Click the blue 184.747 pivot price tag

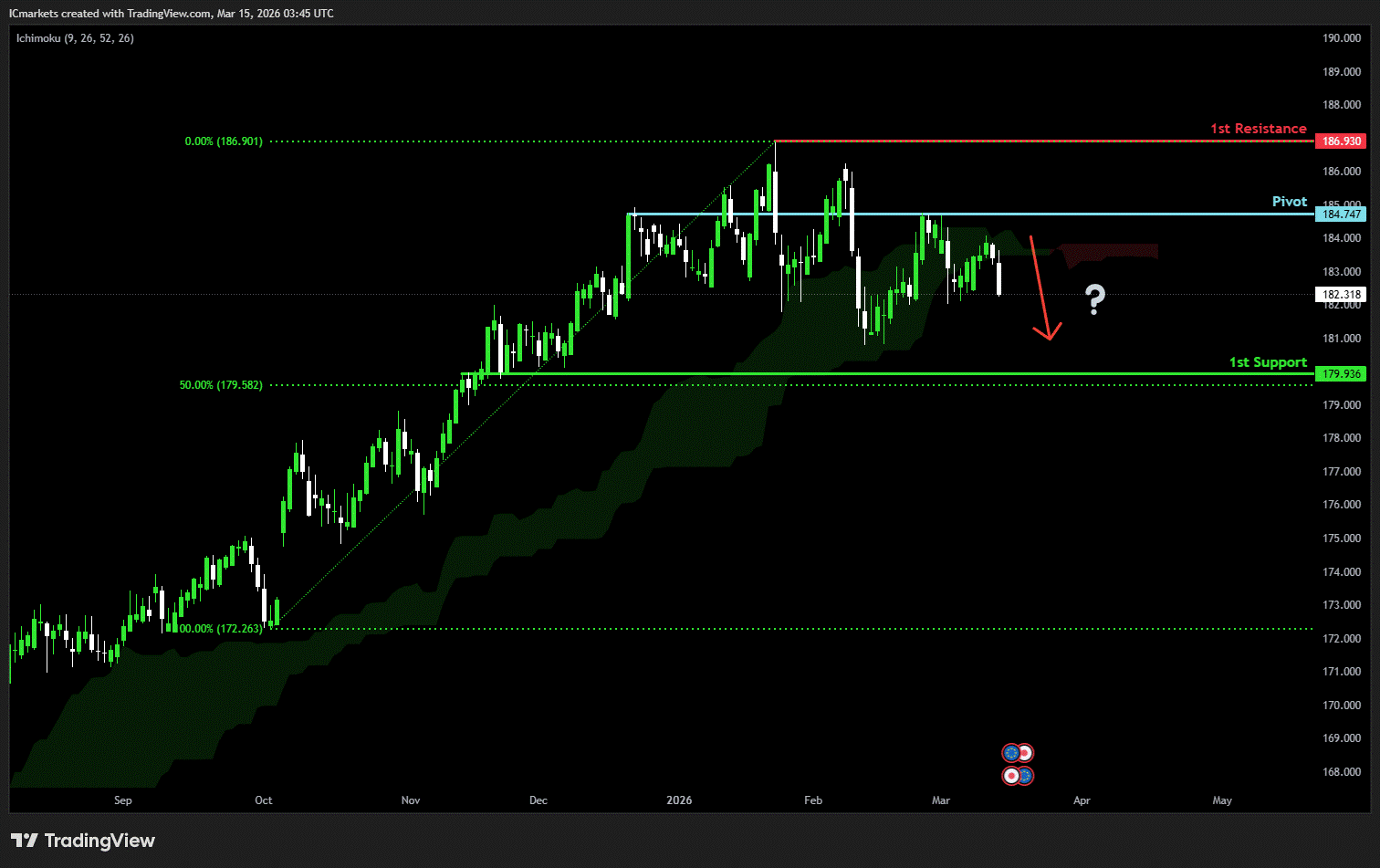click(x=1341, y=214)
